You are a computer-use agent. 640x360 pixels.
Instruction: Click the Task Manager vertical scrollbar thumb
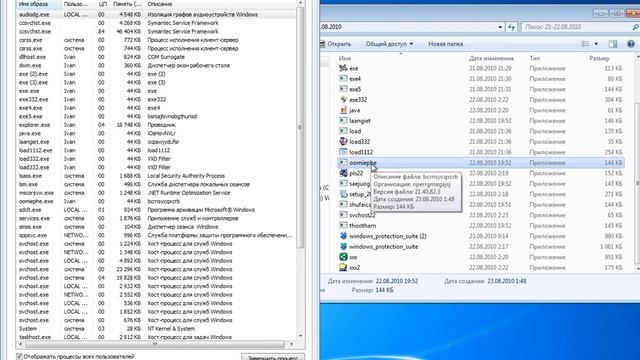click(x=300, y=127)
